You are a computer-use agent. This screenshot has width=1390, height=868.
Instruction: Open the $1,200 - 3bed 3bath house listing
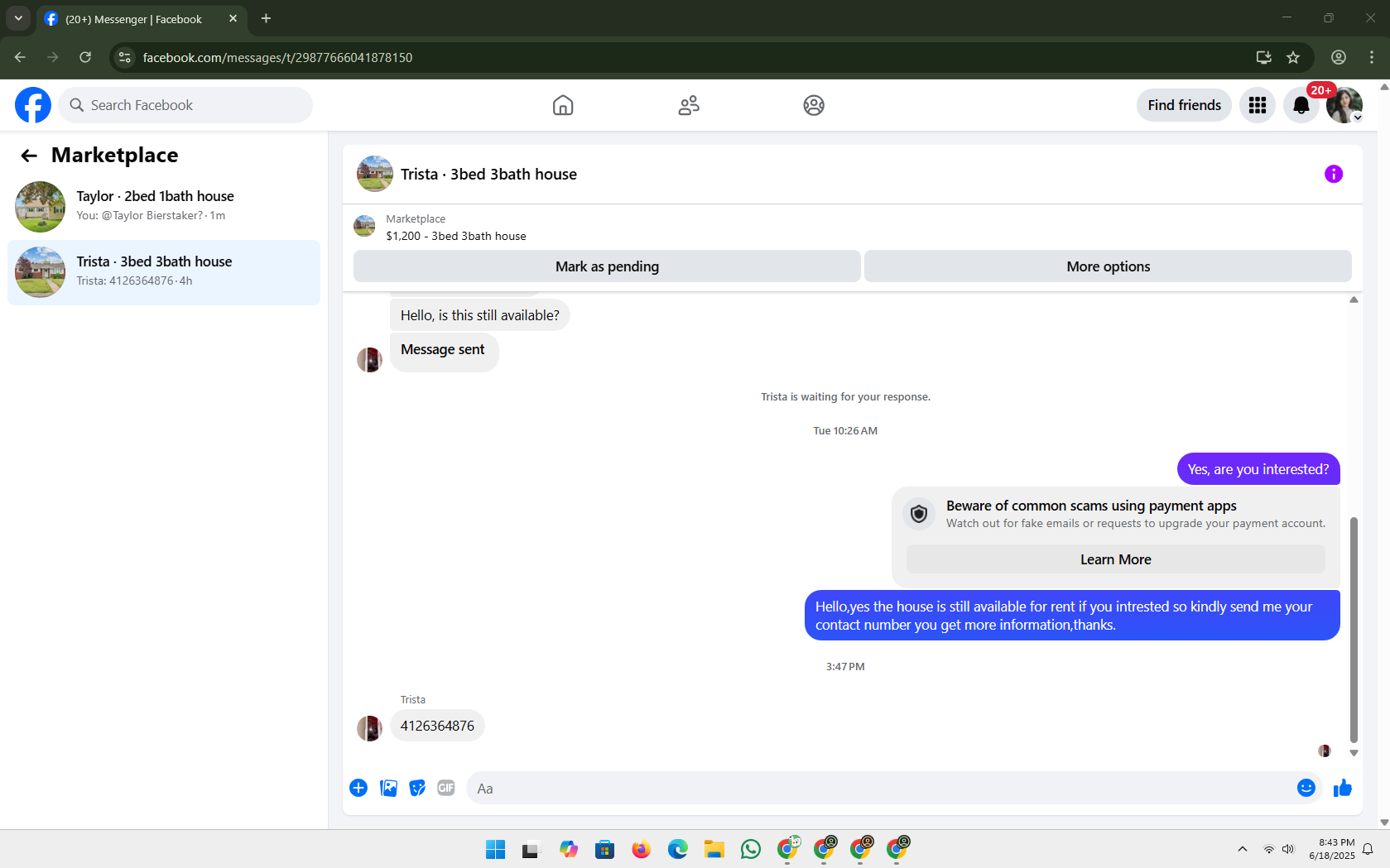(x=456, y=236)
